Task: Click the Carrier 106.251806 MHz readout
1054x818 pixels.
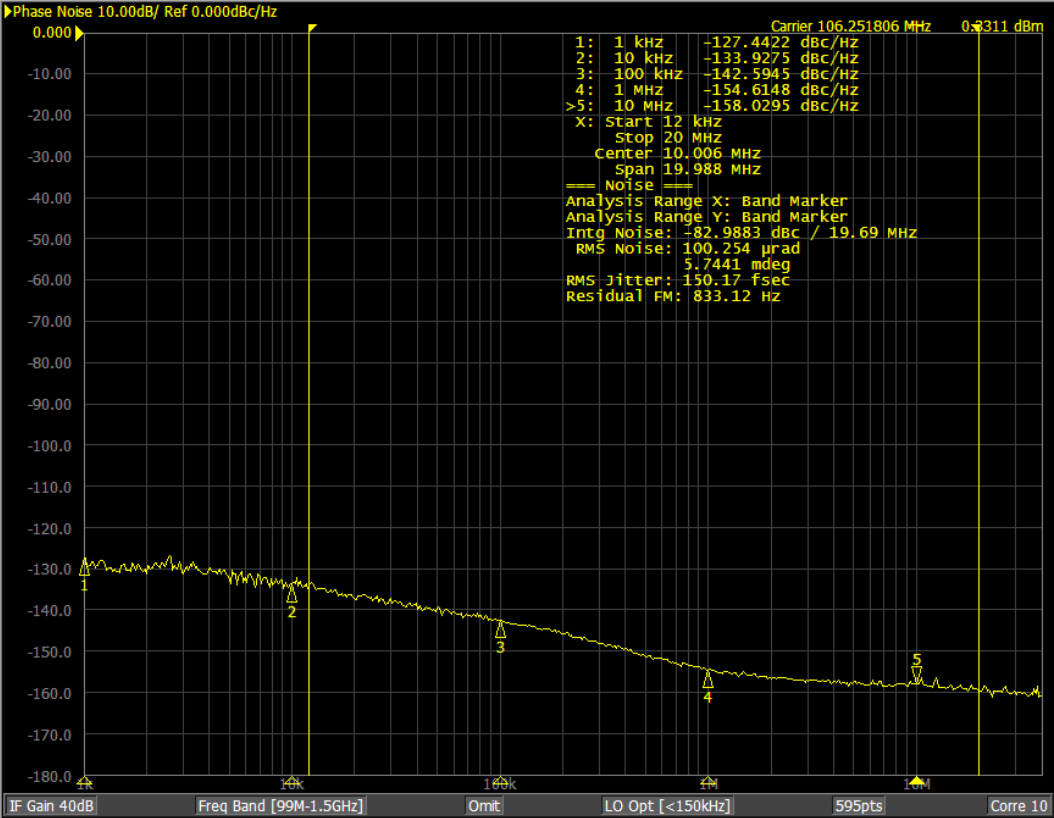Action: 851,26
